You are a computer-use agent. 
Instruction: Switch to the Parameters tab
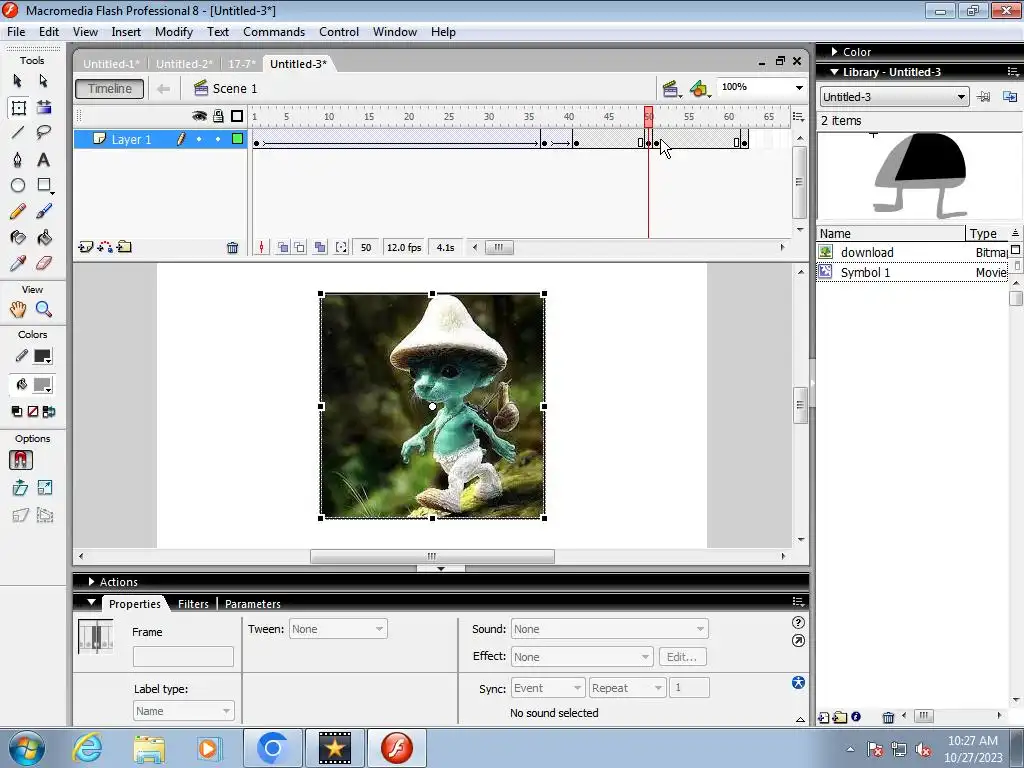click(x=253, y=603)
